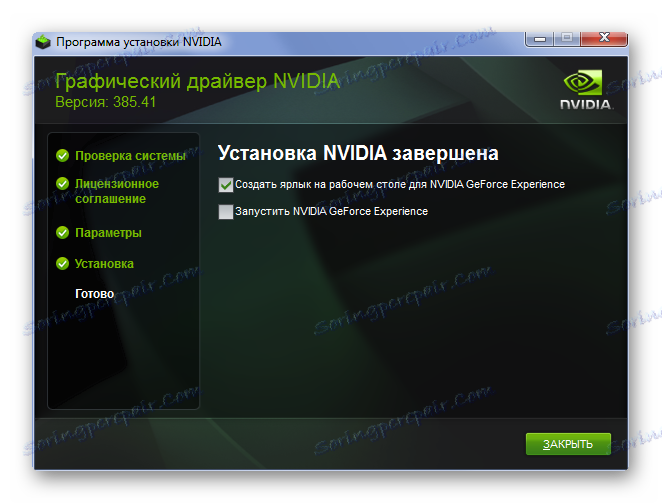Image resolution: width=662 pixels, height=504 pixels.
Task: Select the Установка step
Action: click(104, 264)
